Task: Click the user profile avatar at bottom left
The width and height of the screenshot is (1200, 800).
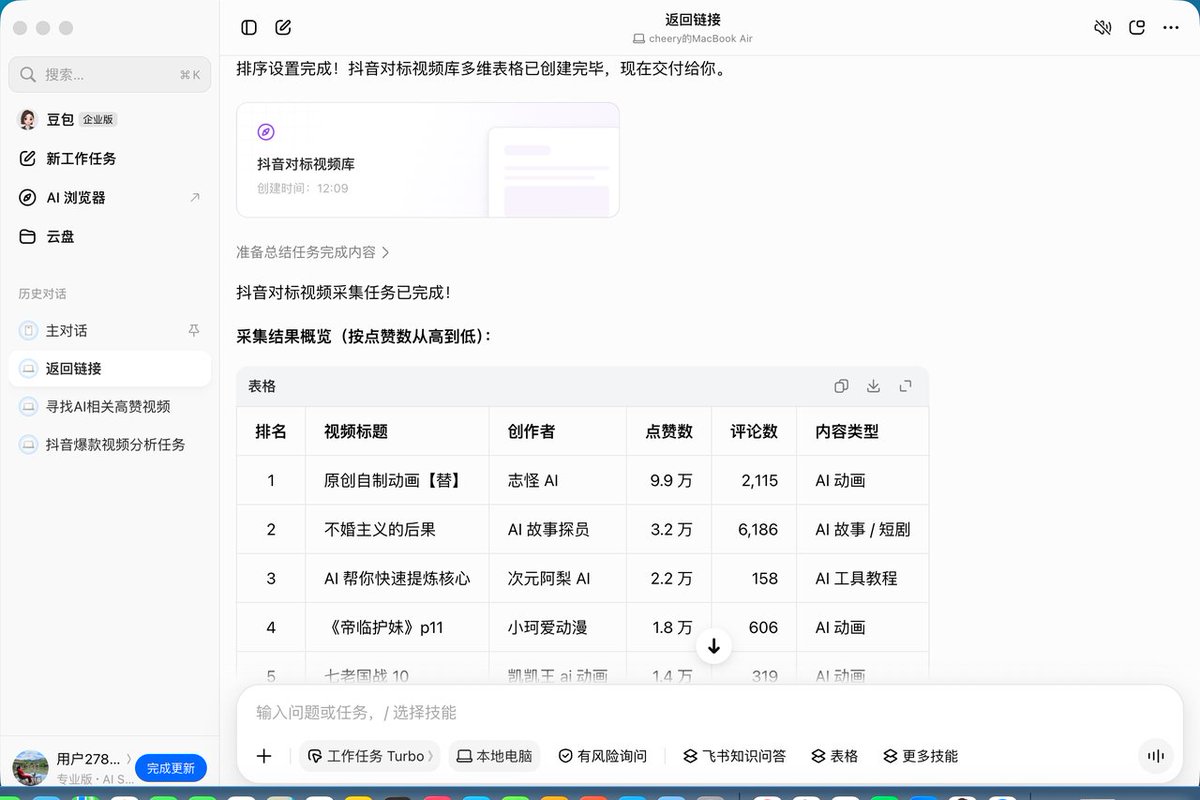Action: coord(30,768)
